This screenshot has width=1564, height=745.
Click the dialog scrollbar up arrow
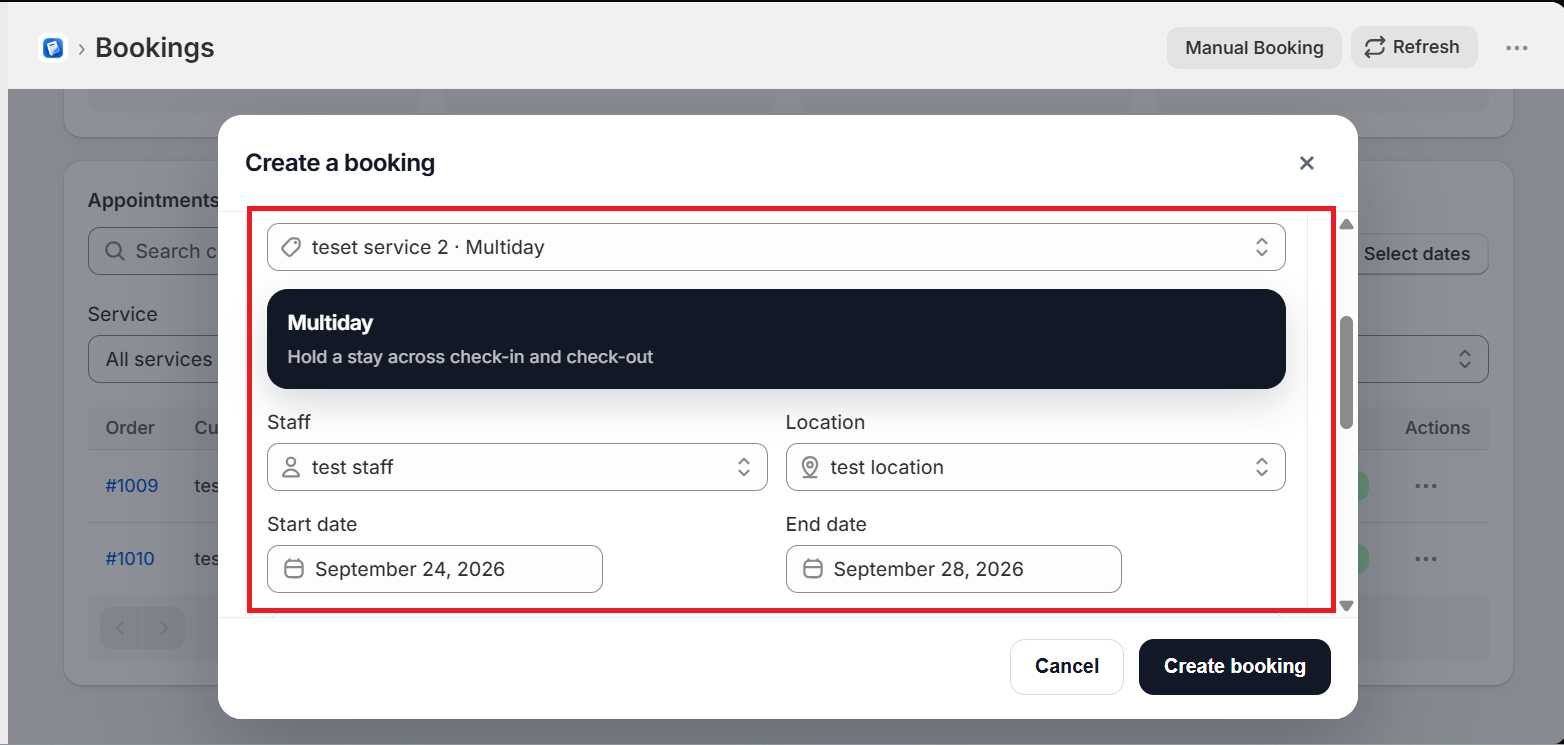1346,224
